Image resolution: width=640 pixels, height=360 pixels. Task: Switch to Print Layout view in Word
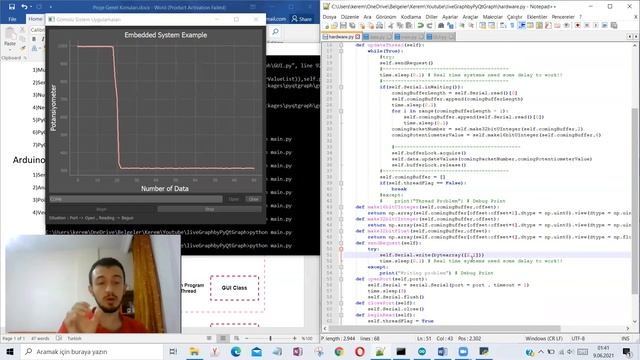click(223, 338)
